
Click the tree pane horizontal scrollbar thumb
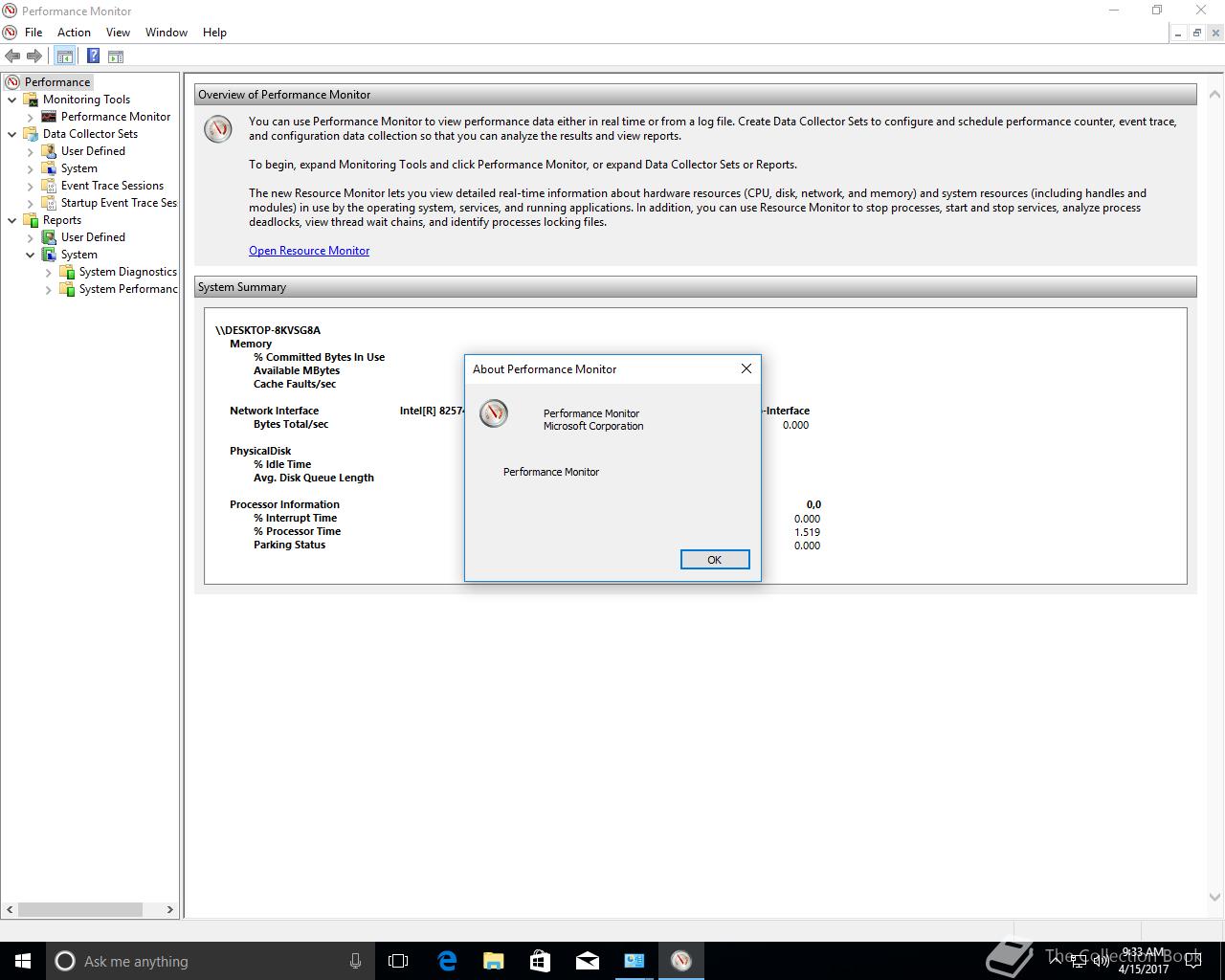tap(80, 909)
